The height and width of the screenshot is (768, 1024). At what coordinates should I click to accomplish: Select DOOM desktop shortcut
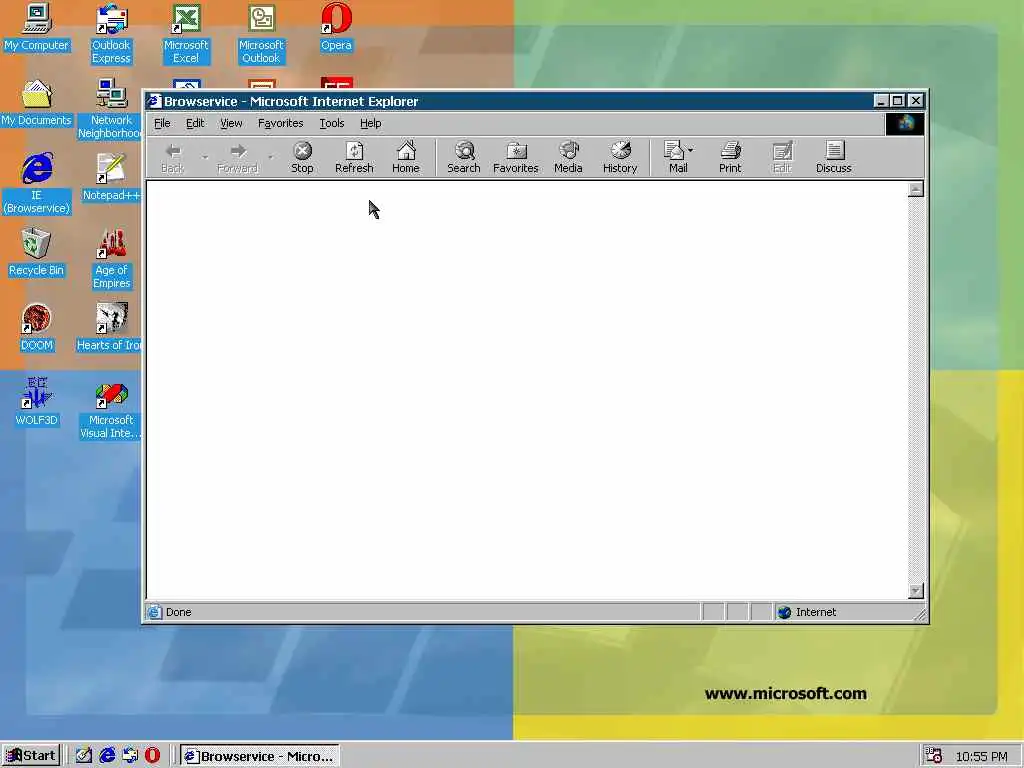36,328
